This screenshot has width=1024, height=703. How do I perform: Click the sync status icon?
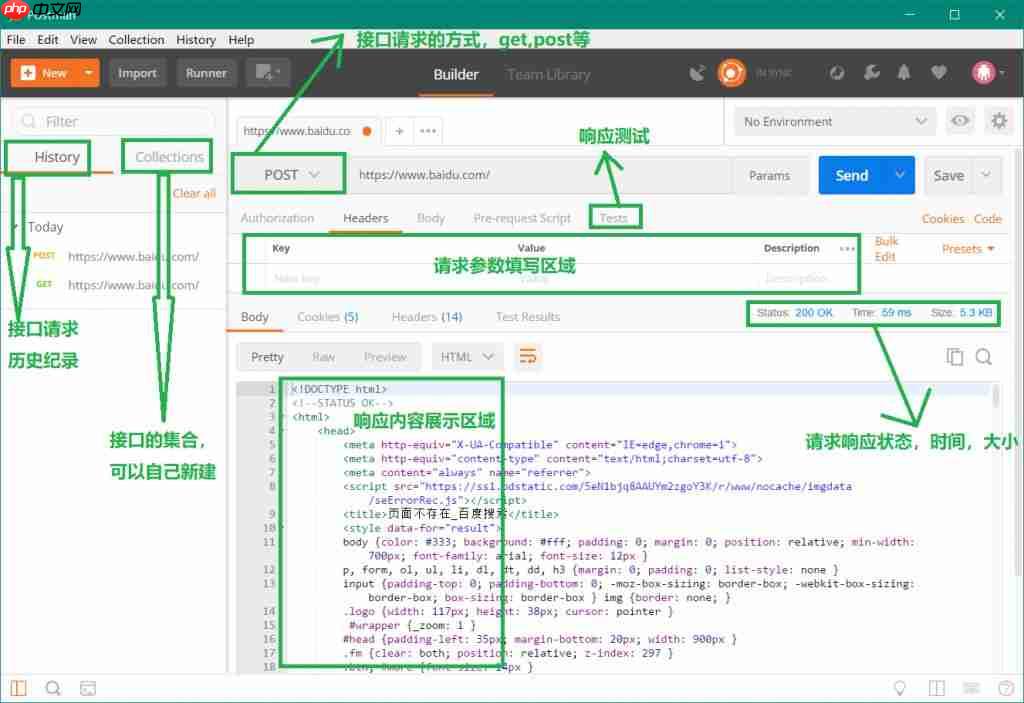732,73
